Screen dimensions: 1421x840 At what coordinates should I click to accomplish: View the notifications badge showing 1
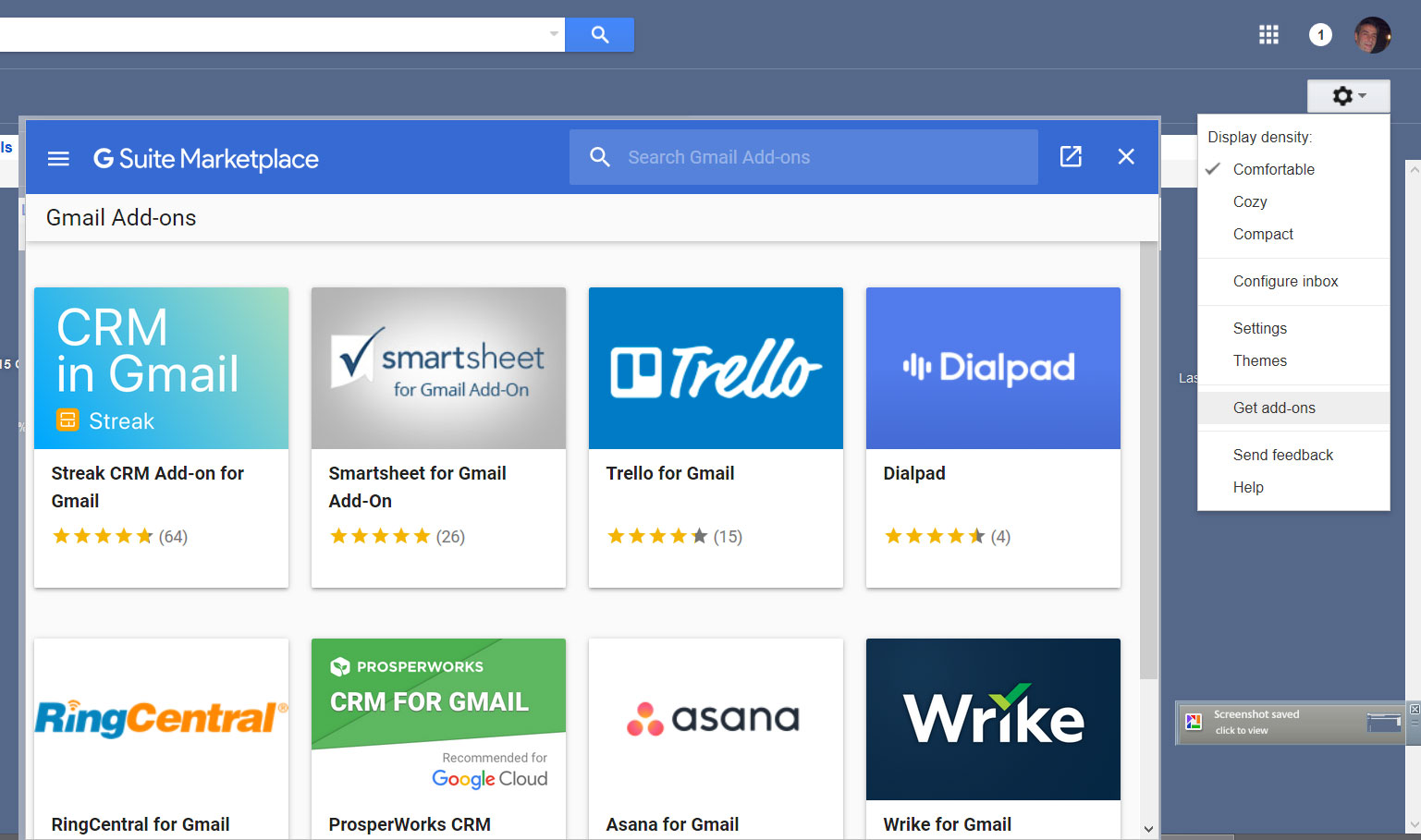pos(1320,35)
